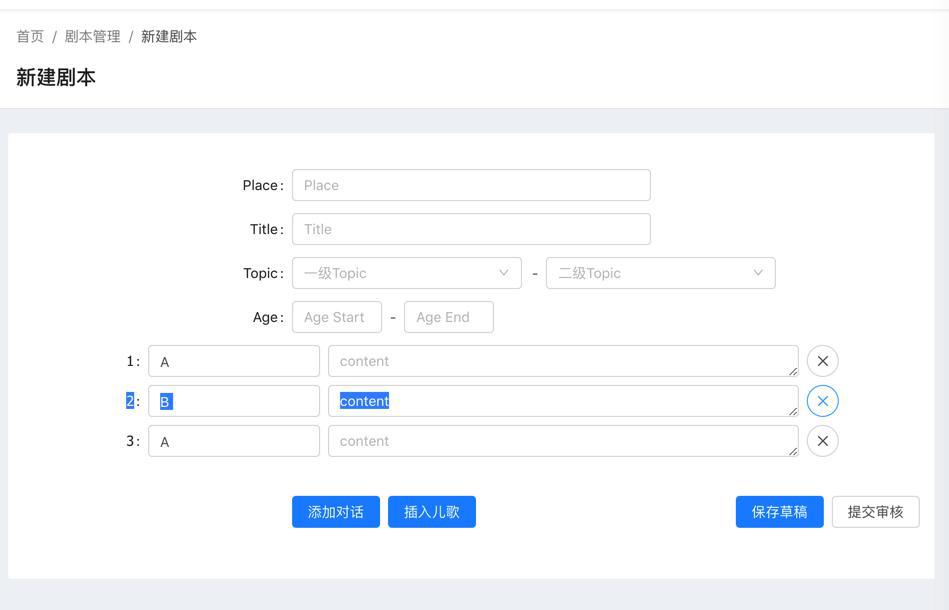Delete dialogue row 2 using blue X
Screen dimensions: 949x610
click(822, 401)
